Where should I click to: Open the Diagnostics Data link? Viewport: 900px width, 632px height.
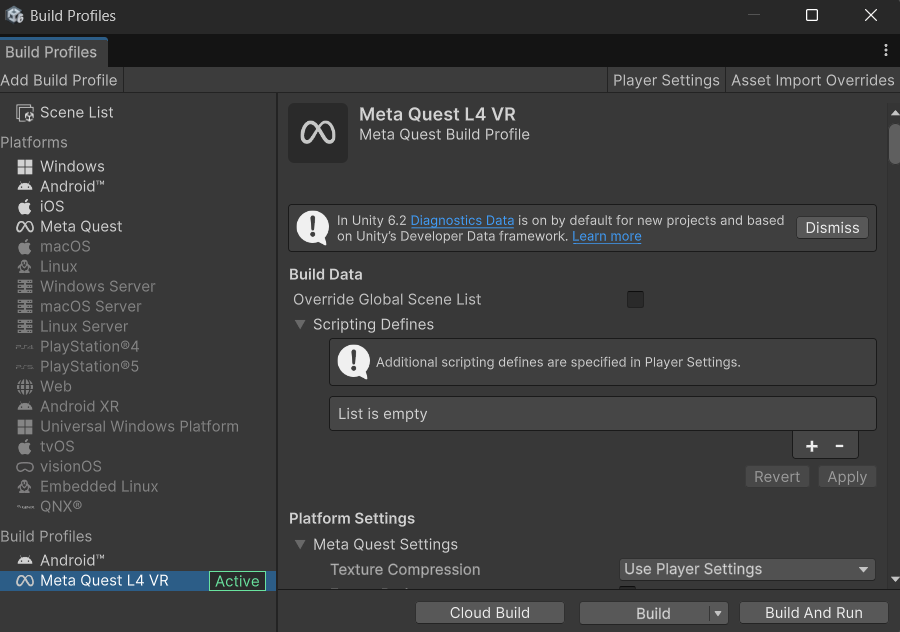coord(462,220)
